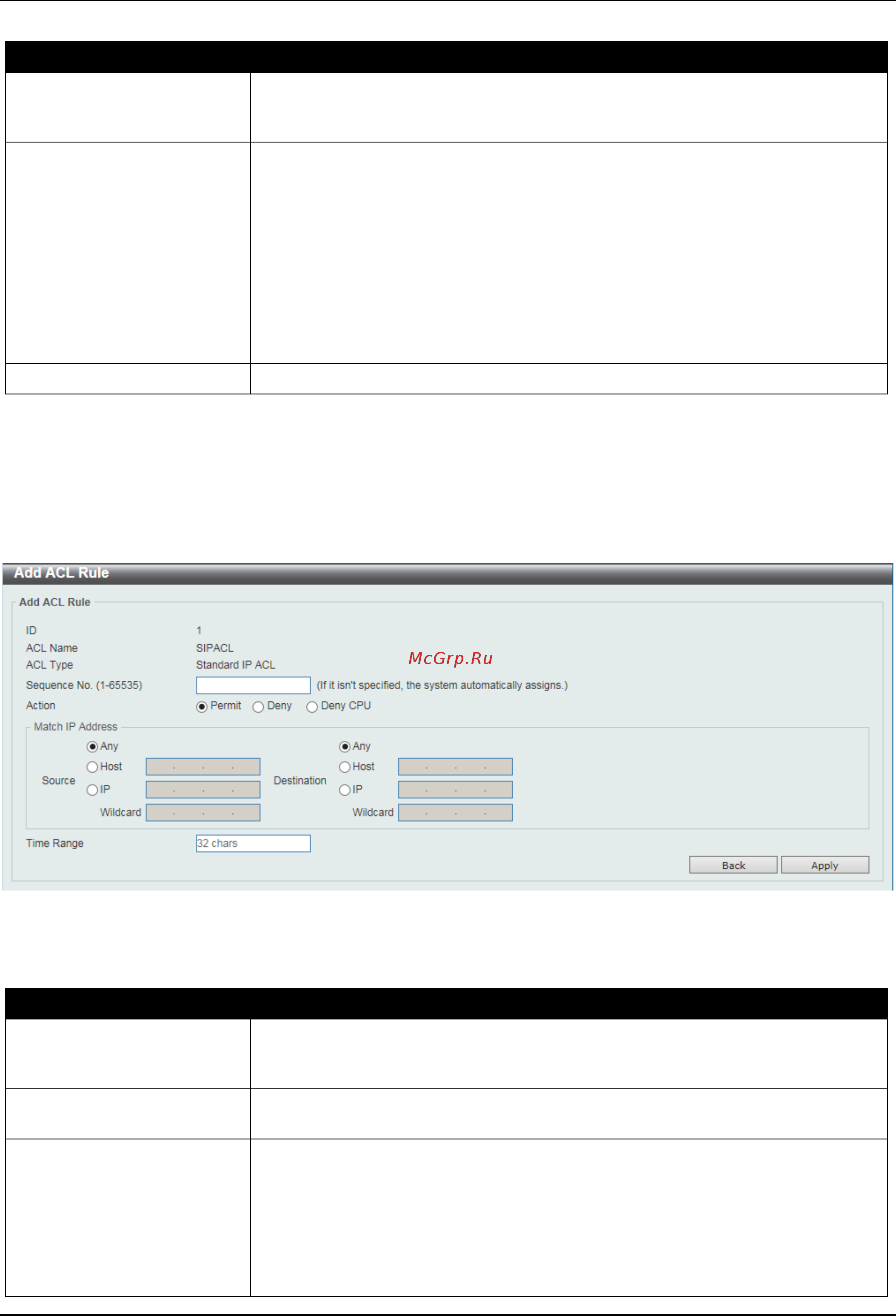Click the Time Range input field

tap(253, 843)
